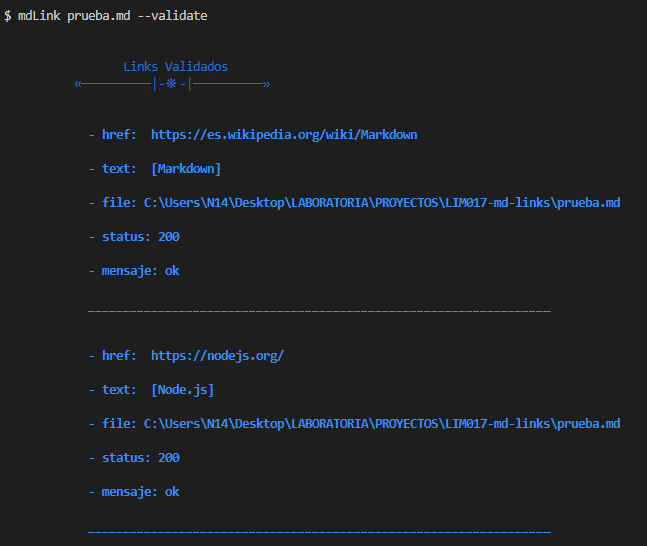Click the file path below the [Markdown] line

(382, 202)
